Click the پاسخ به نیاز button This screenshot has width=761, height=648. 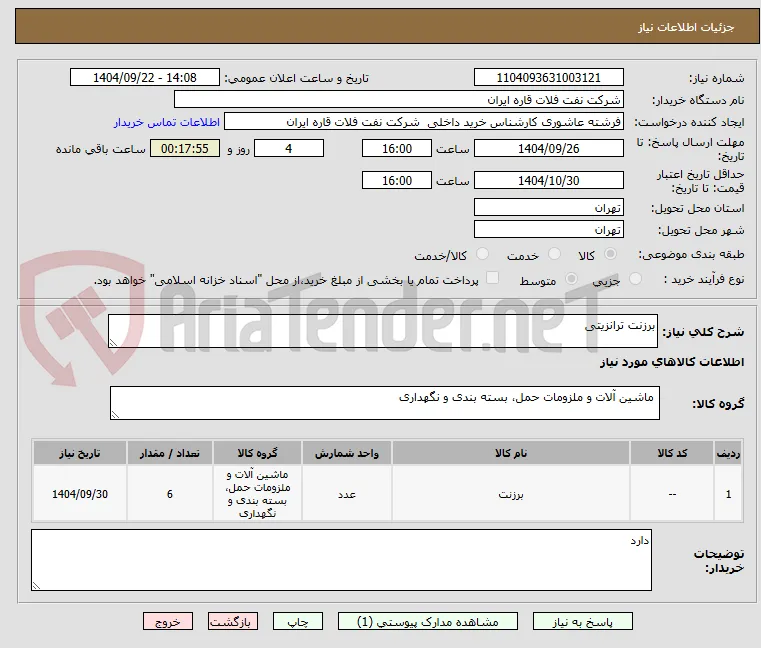click(x=583, y=622)
